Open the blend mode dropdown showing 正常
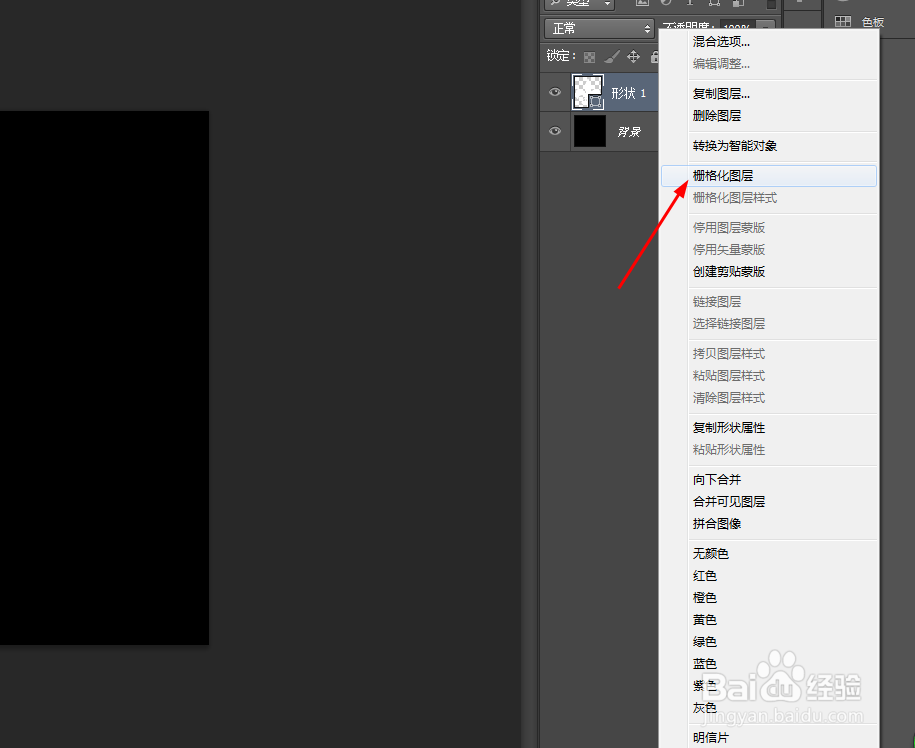The width and height of the screenshot is (915, 748). 598,28
